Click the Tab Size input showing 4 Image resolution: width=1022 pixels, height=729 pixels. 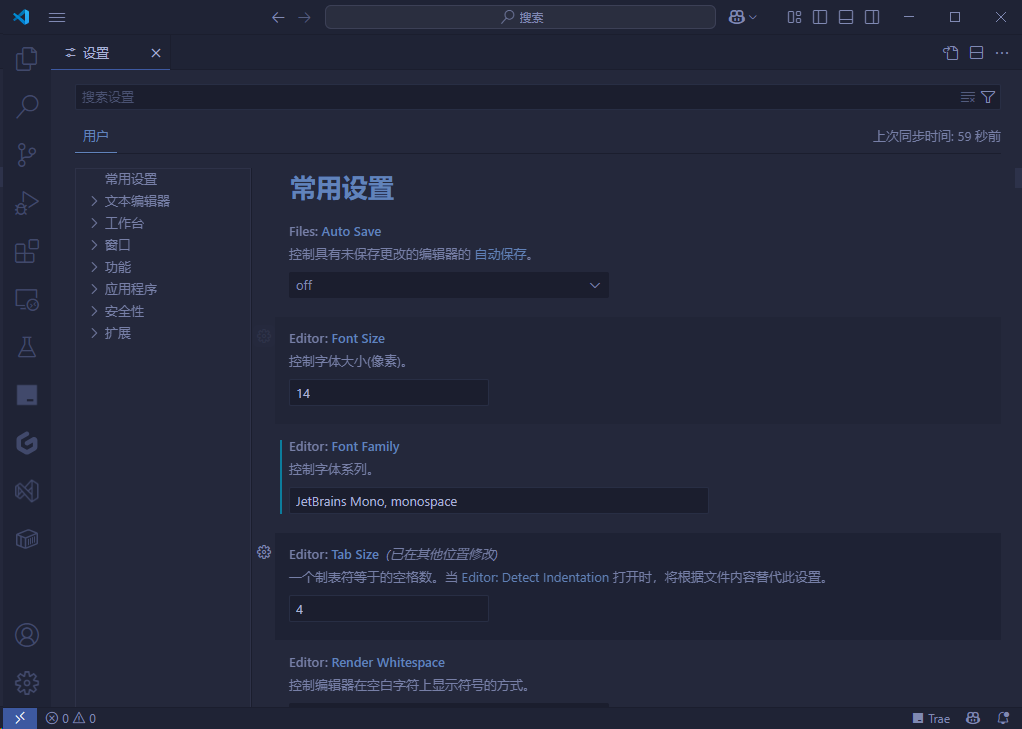point(388,609)
